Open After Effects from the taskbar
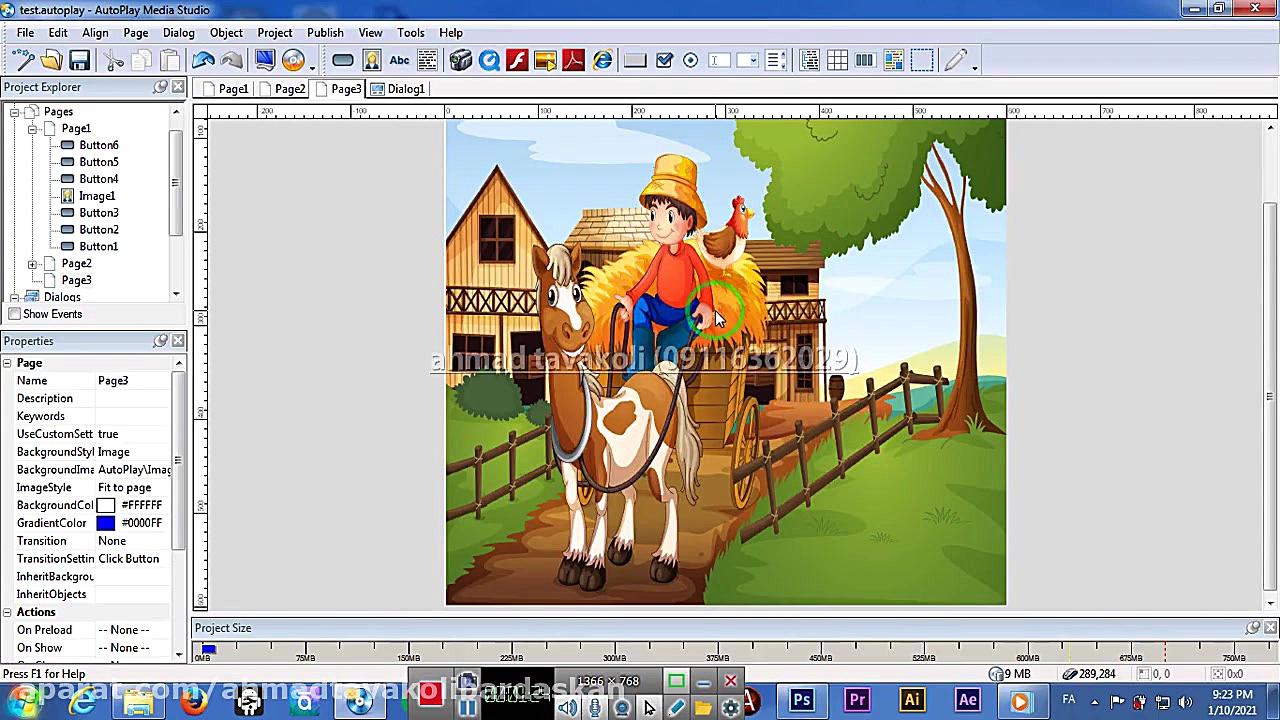Viewport: 1280px width, 720px height. coord(967,700)
